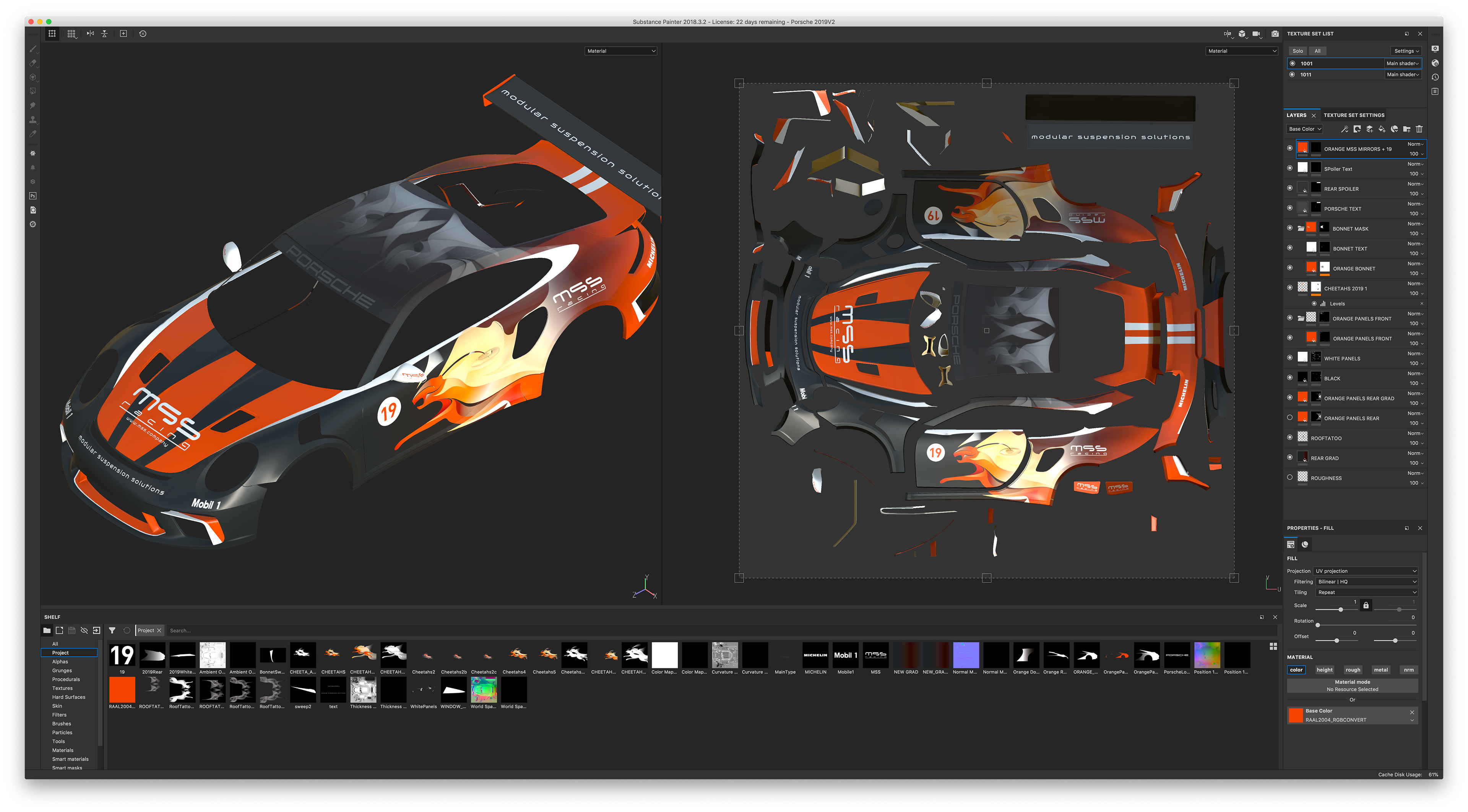Open the Tiling Repeat dropdown
The height and width of the screenshot is (812, 1468).
tap(1367, 592)
